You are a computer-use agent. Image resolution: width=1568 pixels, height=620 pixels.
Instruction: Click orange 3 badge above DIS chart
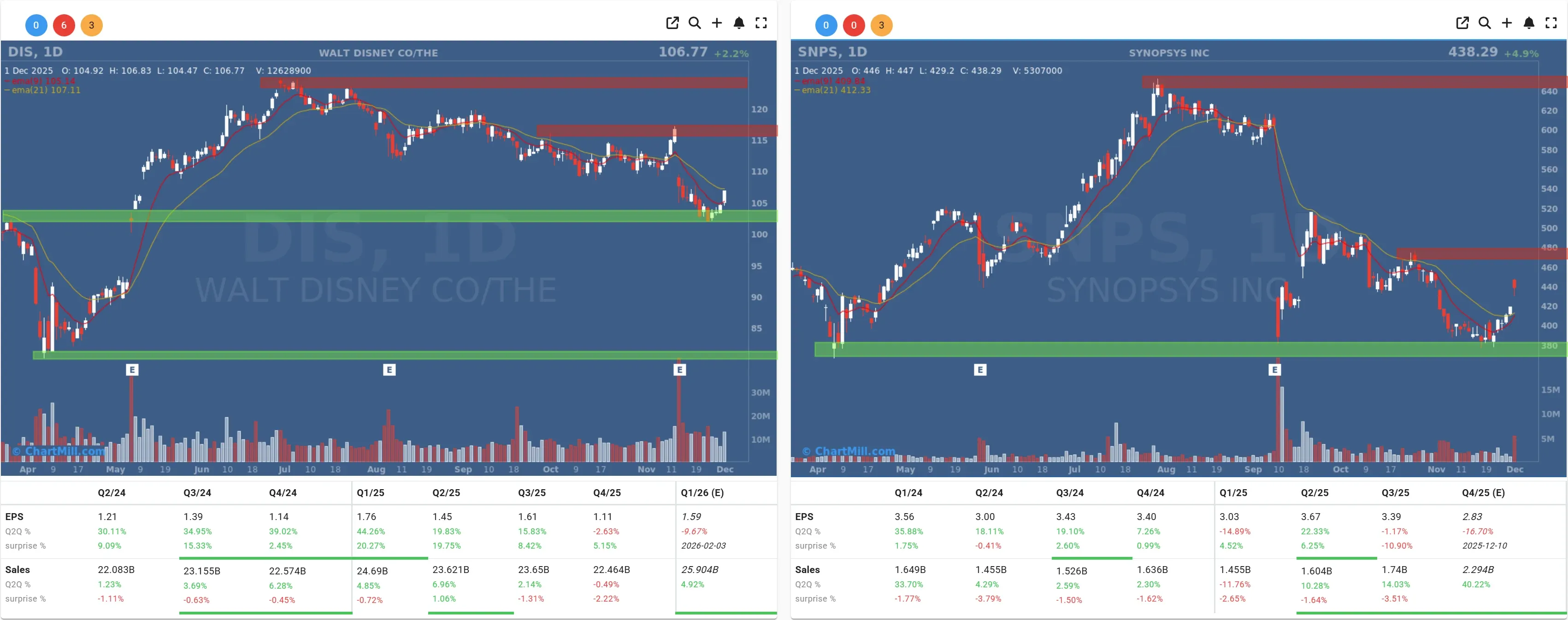(91, 25)
